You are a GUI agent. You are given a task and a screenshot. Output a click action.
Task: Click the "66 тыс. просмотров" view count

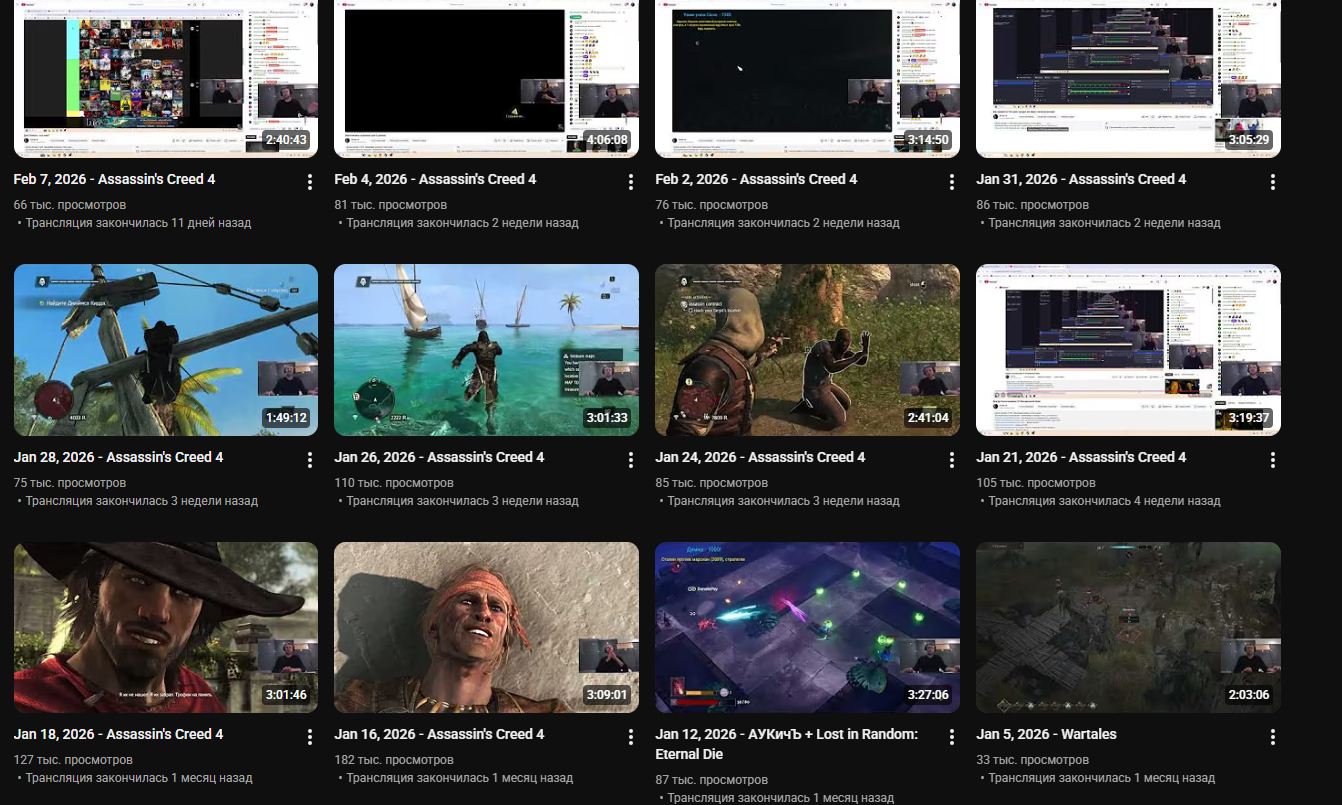pyautogui.click(x=70, y=205)
